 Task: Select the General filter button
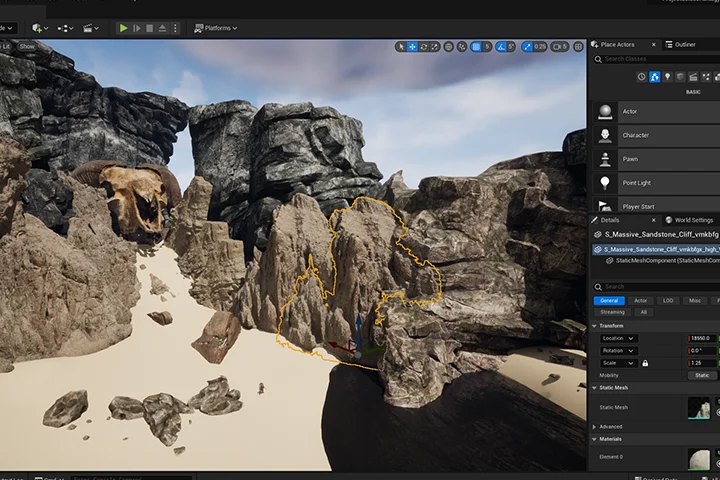609,300
